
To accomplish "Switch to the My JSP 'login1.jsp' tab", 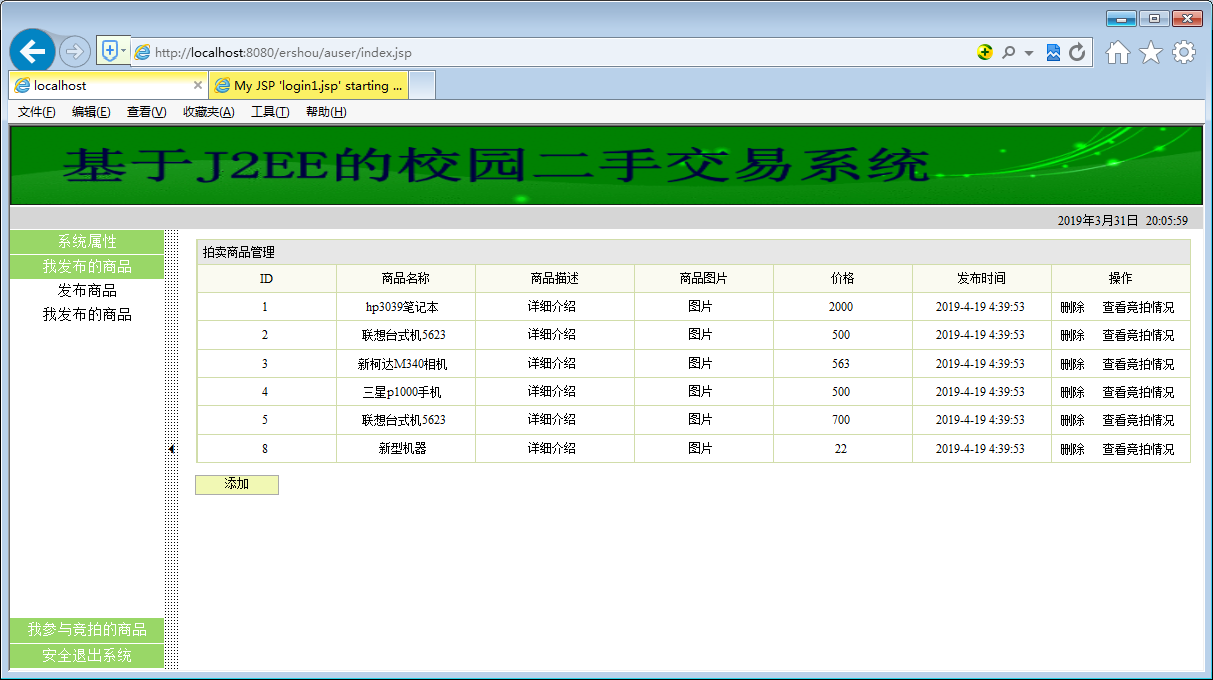I will pyautogui.click(x=309, y=86).
